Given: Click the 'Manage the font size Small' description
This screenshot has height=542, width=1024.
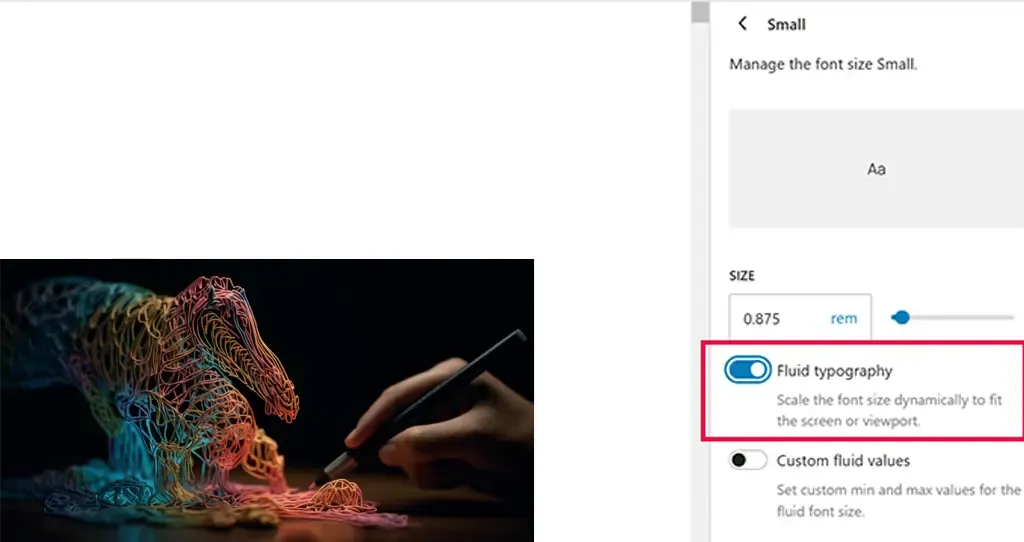Looking at the screenshot, I should tap(823, 64).
